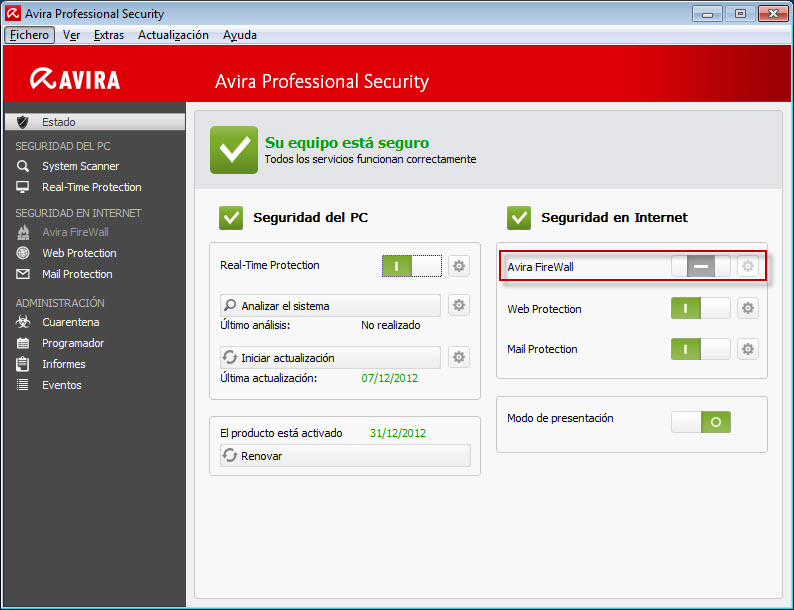
Task: Select System Scanner in the sidebar
Action: [x=81, y=166]
